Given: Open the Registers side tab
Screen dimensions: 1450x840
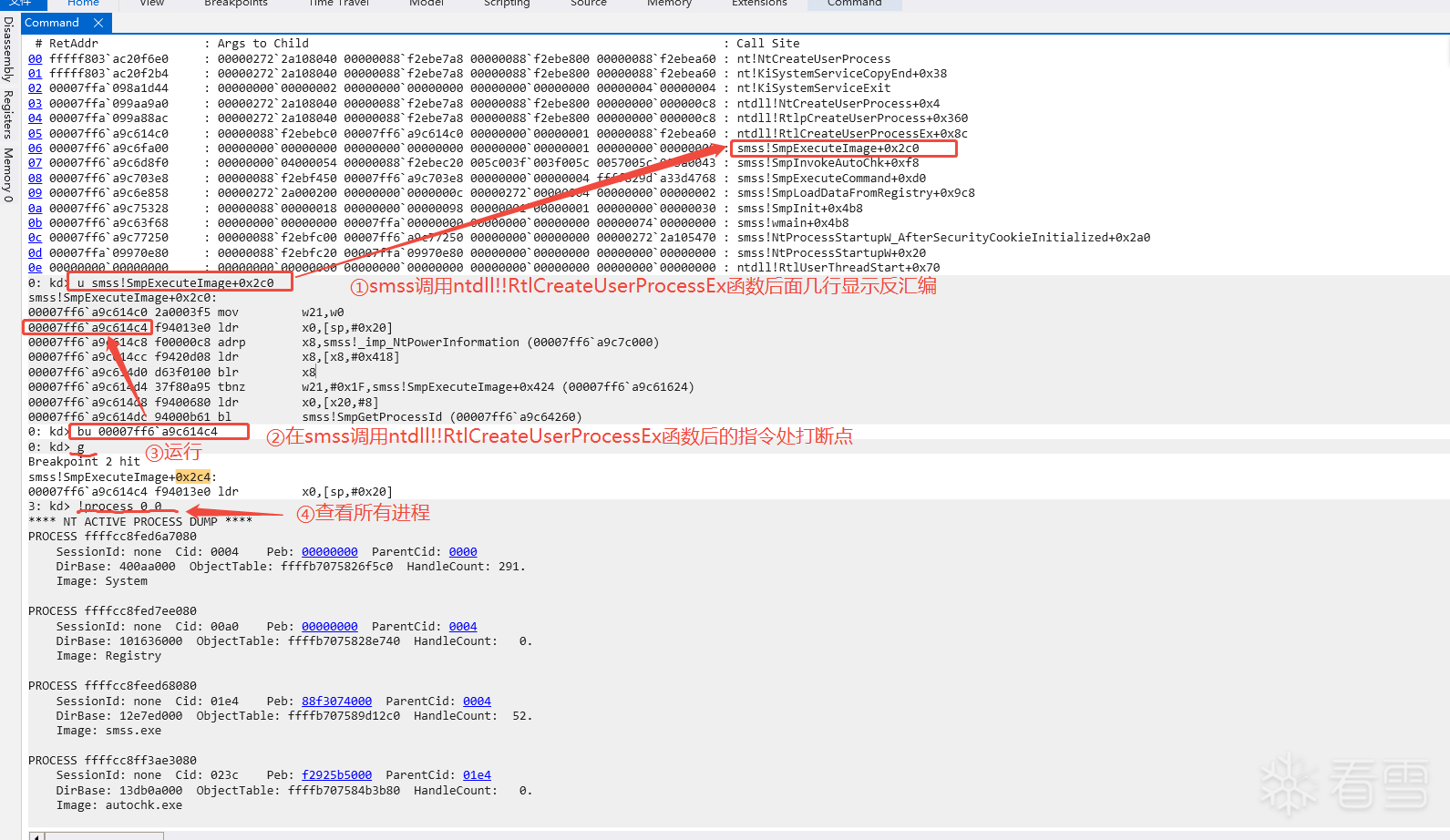Looking at the screenshot, I should click(x=8, y=115).
